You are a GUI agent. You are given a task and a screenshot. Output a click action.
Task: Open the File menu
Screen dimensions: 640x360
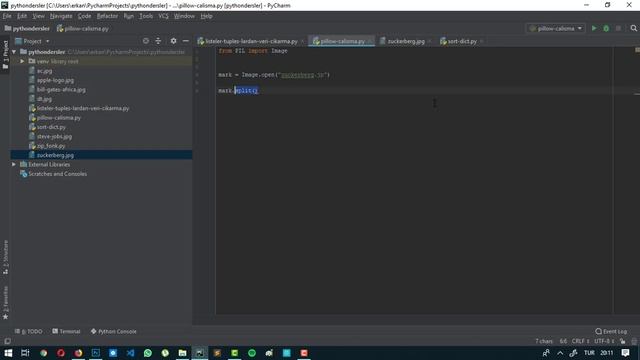[x=7, y=16]
